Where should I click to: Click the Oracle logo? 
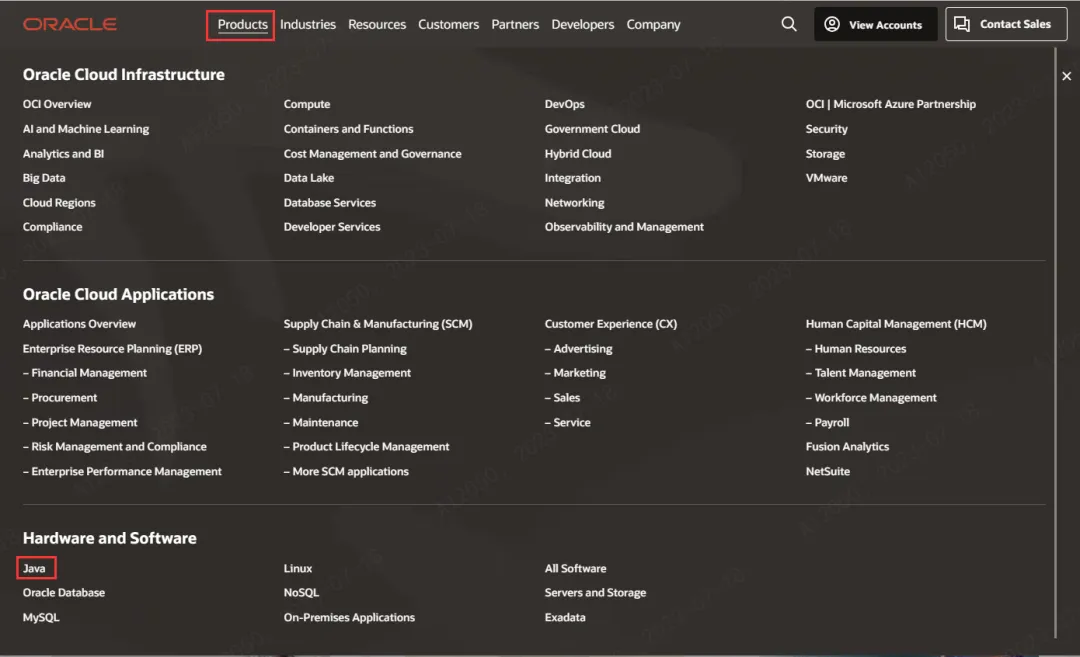pyautogui.click(x=70, y=24)
